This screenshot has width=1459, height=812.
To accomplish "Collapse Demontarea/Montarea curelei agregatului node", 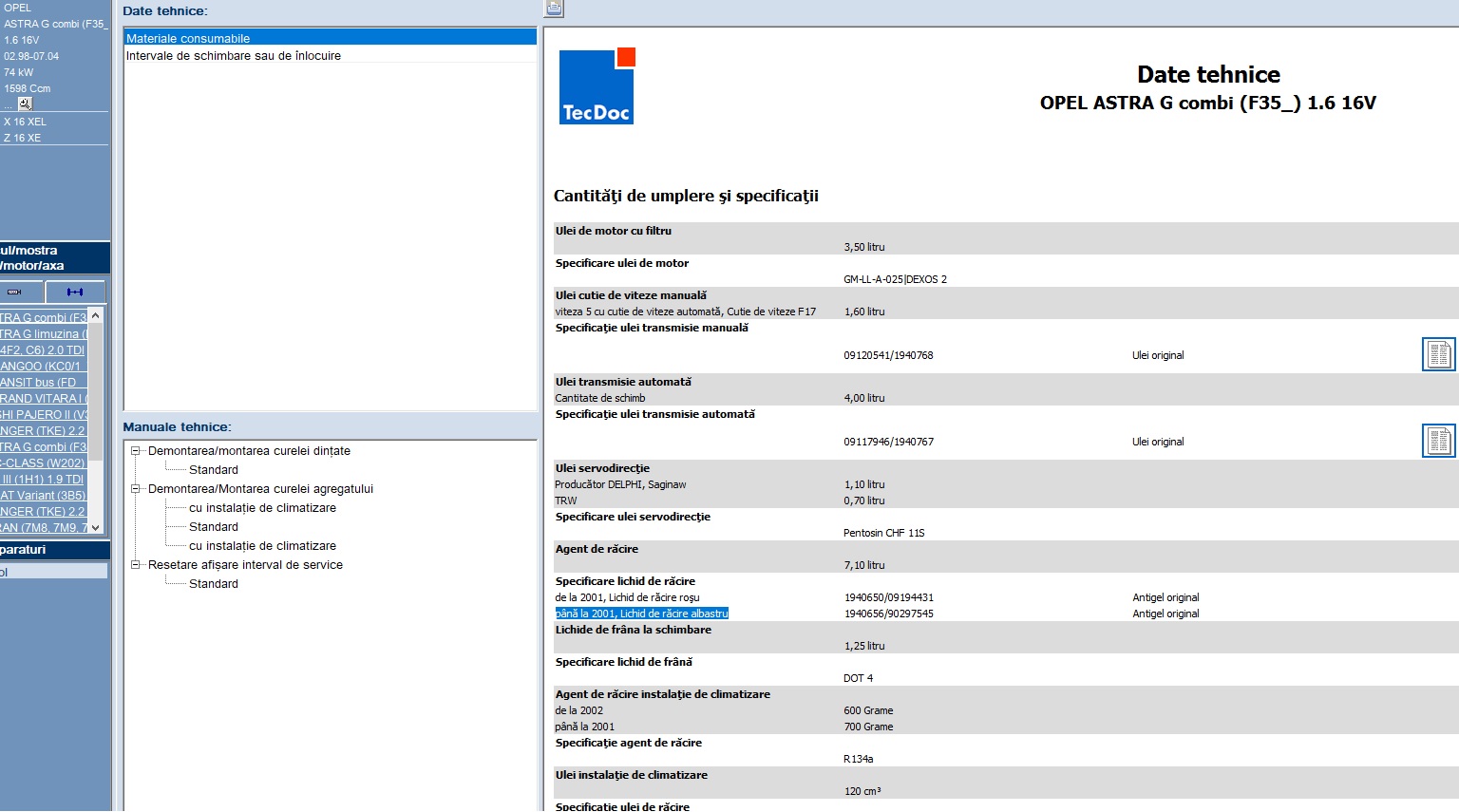I will point(136,489).
